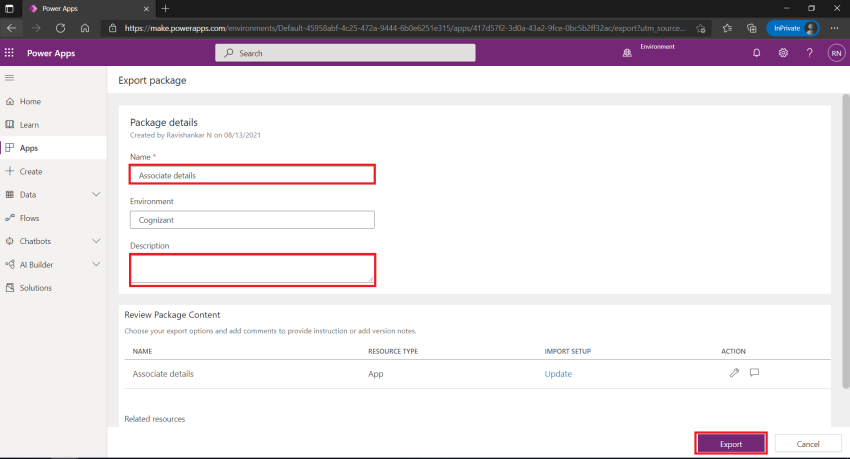Open the app launcher waffle icon

tap(9, 53)
